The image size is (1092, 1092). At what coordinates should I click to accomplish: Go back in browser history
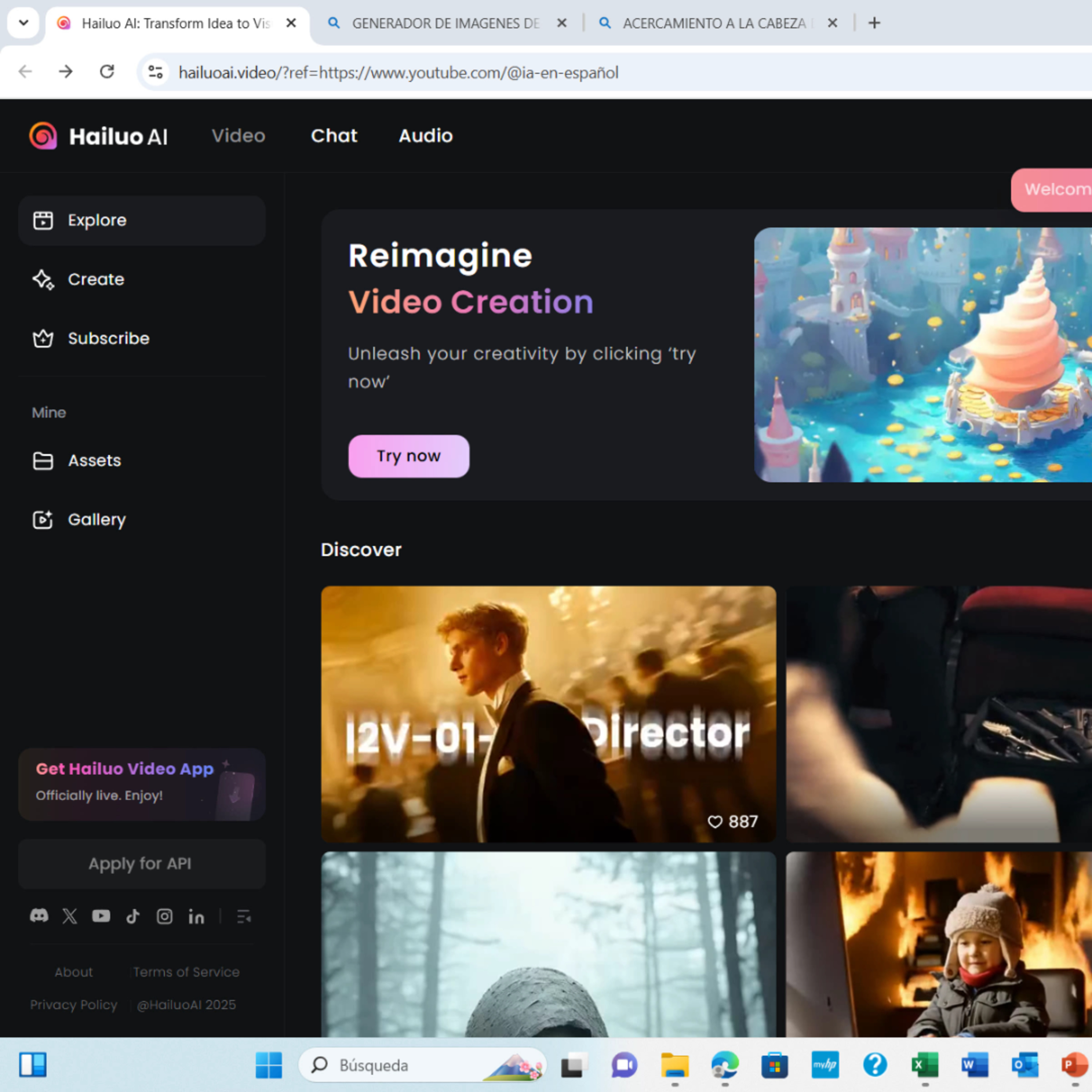(25, 72)
